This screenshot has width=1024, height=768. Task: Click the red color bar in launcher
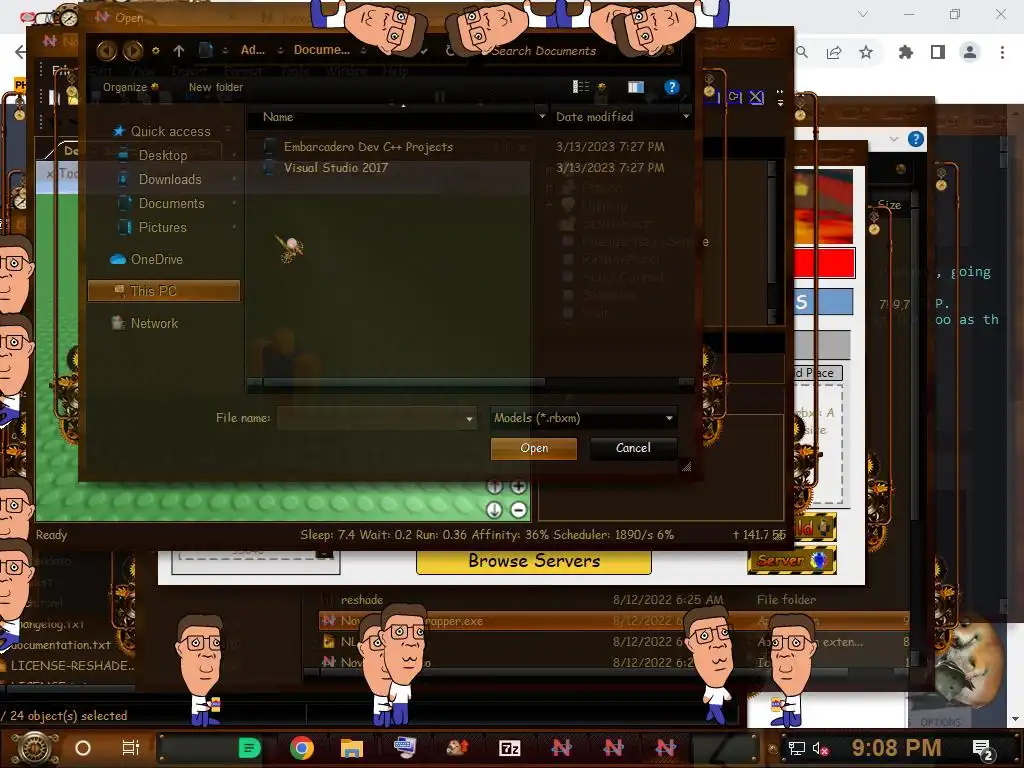click(x=824, y=263)
